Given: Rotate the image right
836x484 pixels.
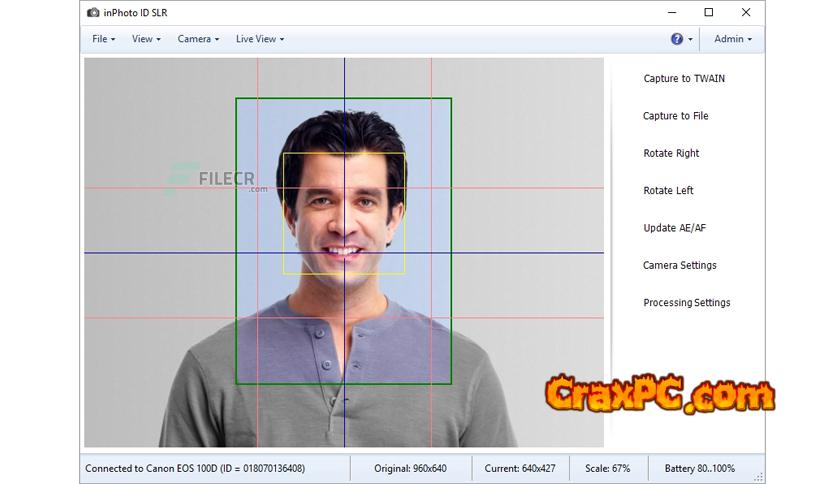Looking at the screenshot, I should [671, 153].
